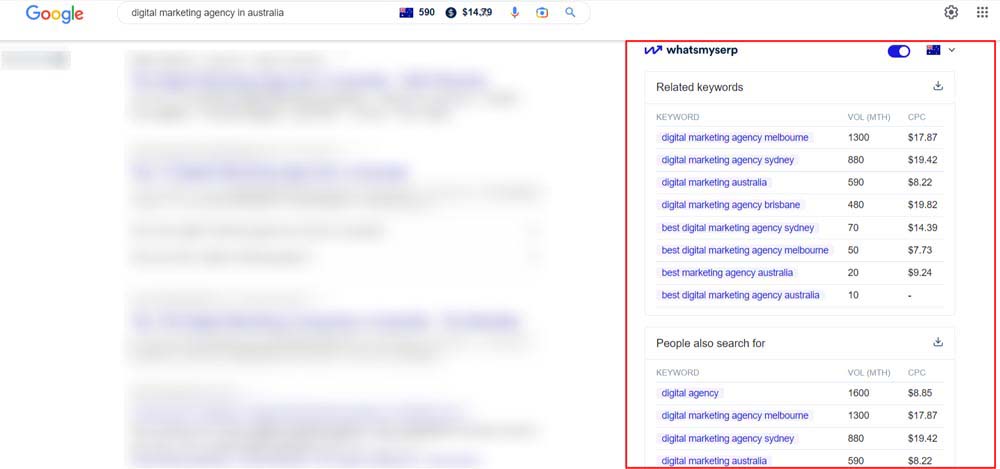Open keyword best digital marketing agency sydney
Screen dimensions: 1000x469
tap(737, 228)
